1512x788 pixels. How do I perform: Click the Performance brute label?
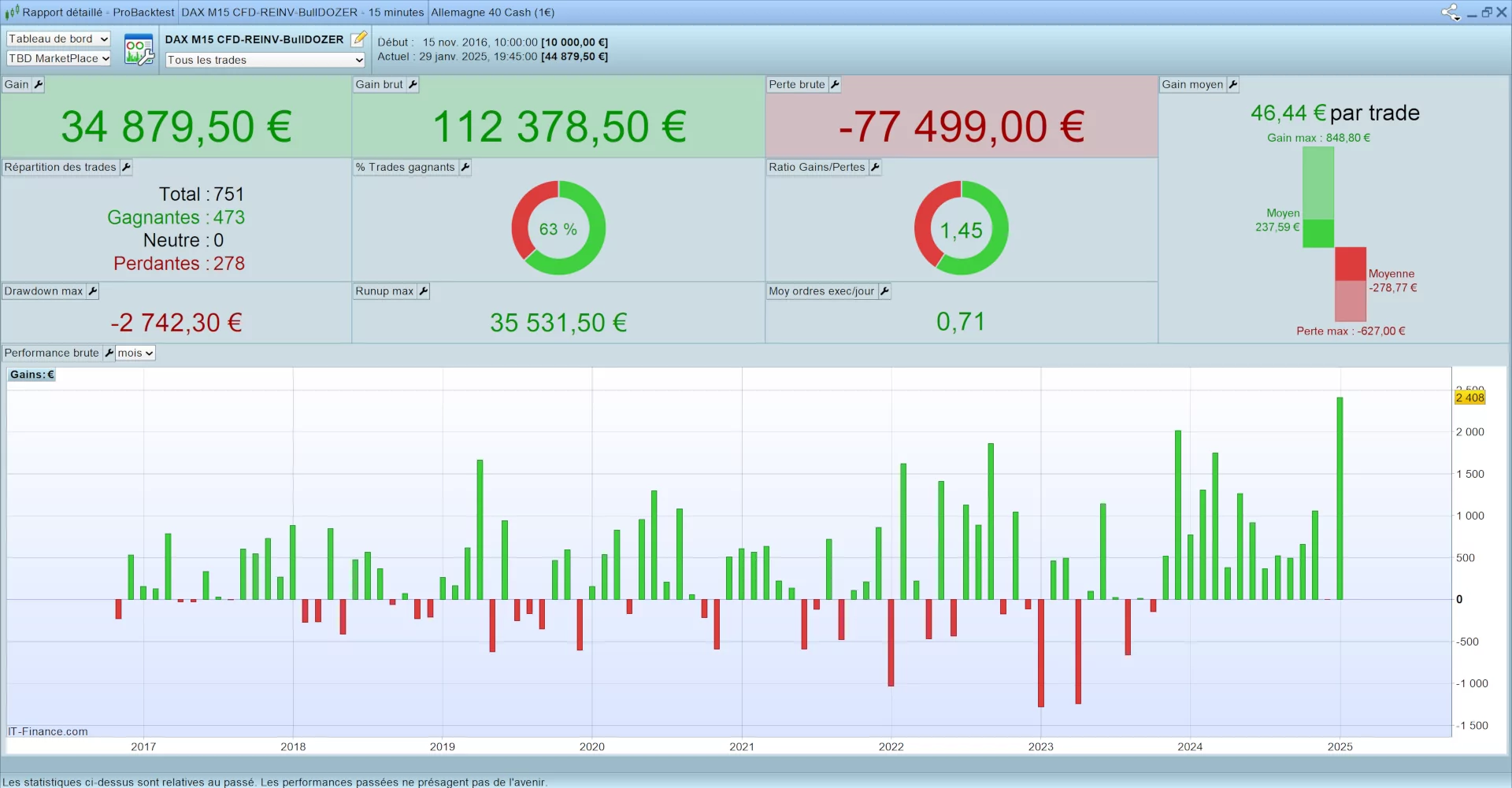(x=52, y=353)
